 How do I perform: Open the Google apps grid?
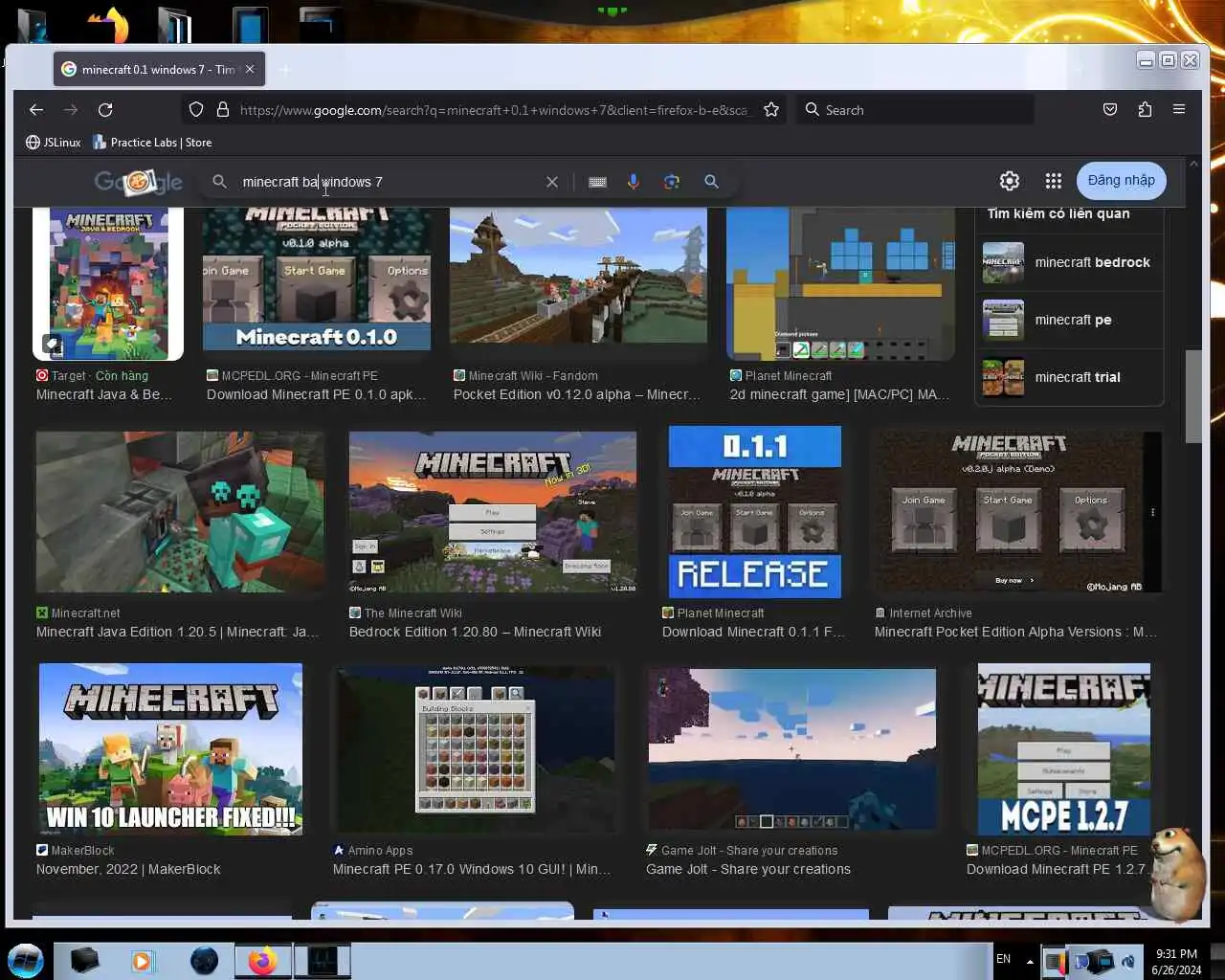click(x=1054, y=181)
